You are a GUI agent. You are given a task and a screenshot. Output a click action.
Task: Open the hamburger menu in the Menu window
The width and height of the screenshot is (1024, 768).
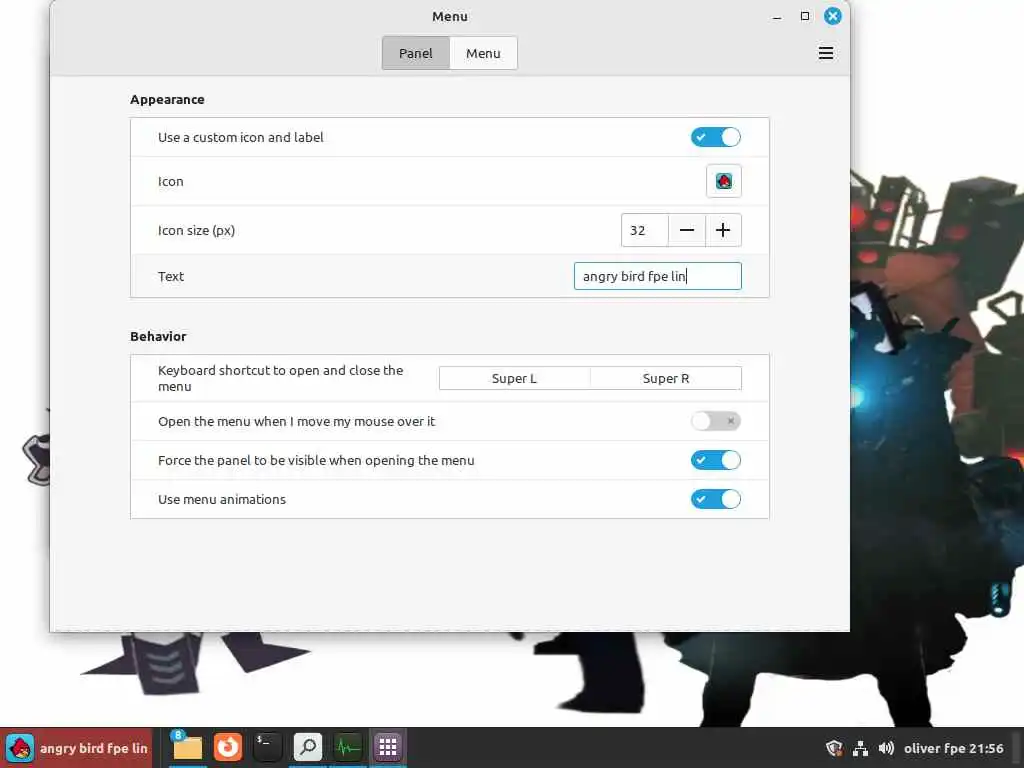tap(825, 53)
